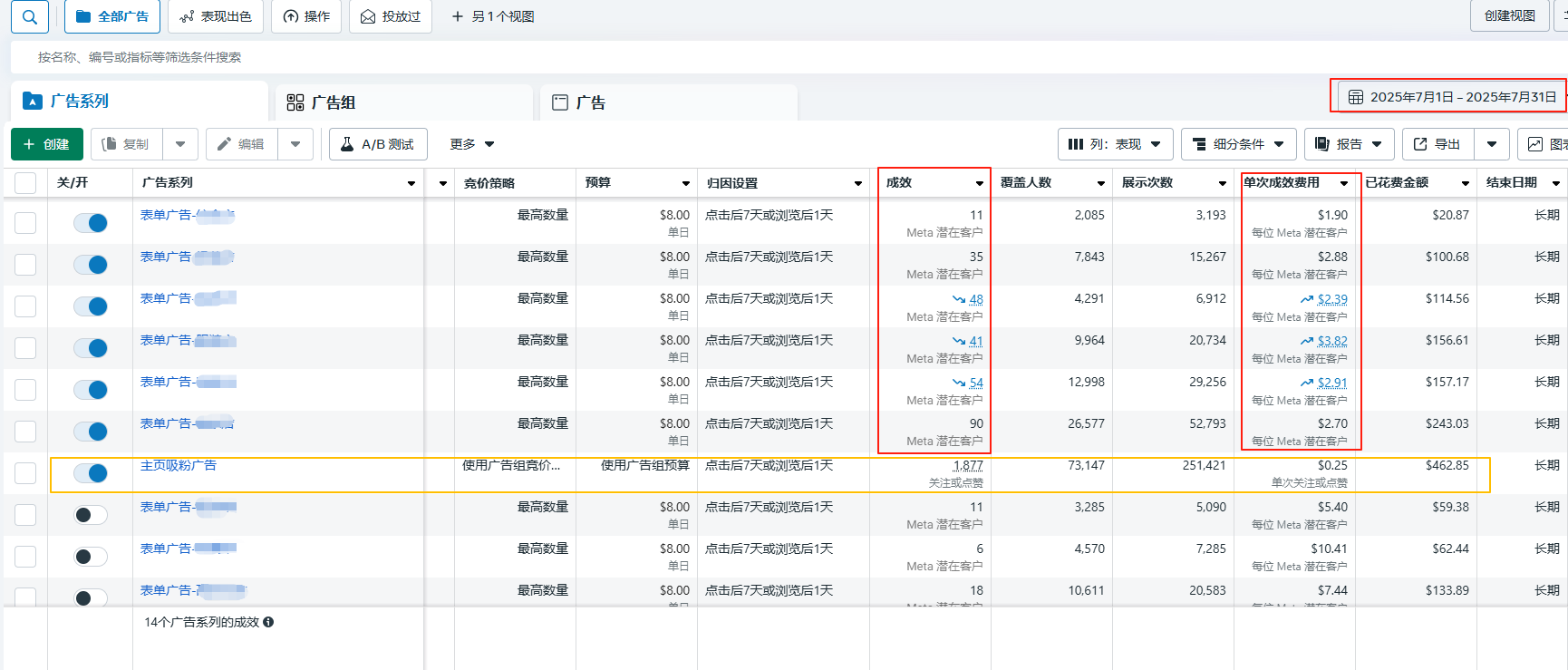Click the magnifier search icon button
The width and height of the screenshot is (1568, 670).
pyautogui.click(x=30, y=16)
